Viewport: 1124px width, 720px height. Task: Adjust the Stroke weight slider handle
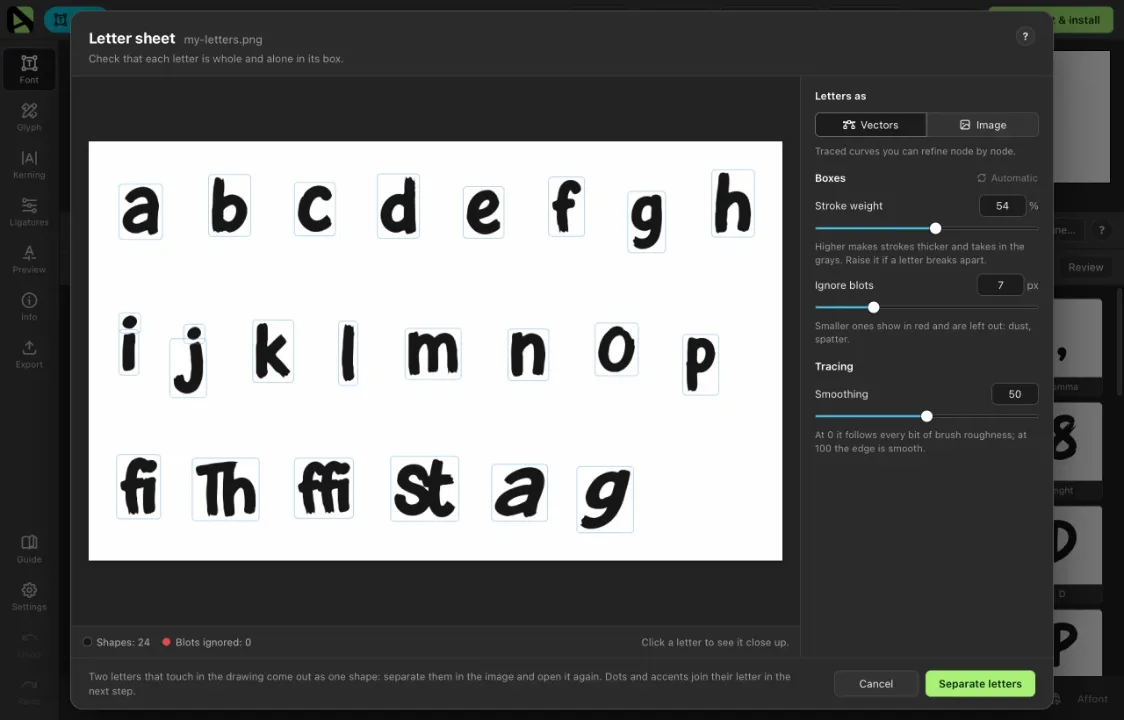[x=935, y=228]
